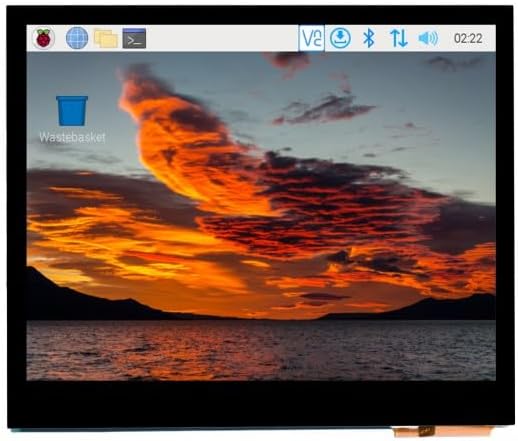Open the network up/down arrows menu
This screenshot has width=518, height=441.
pos(399,38)
